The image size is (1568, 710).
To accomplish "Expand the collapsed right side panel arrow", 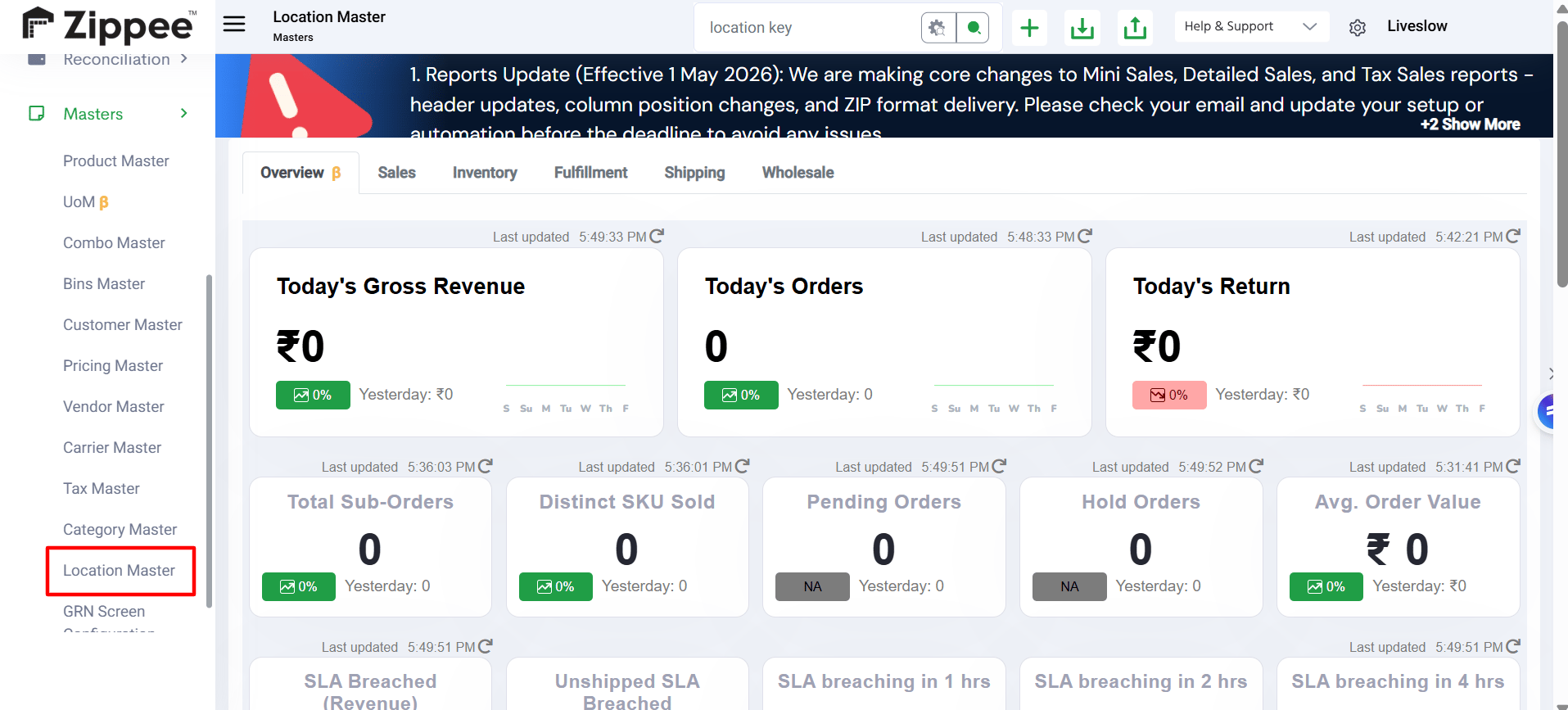I will pyautogui.click(x=1551, y=373).
